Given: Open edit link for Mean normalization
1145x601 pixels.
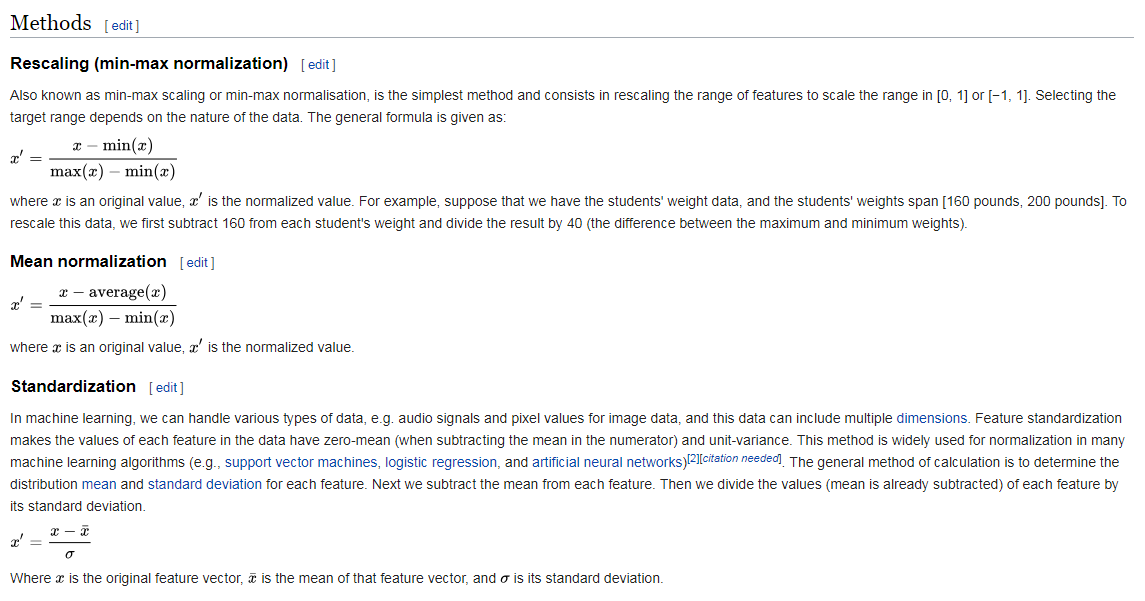Looking at the screenshot, I should coord(197,263).
